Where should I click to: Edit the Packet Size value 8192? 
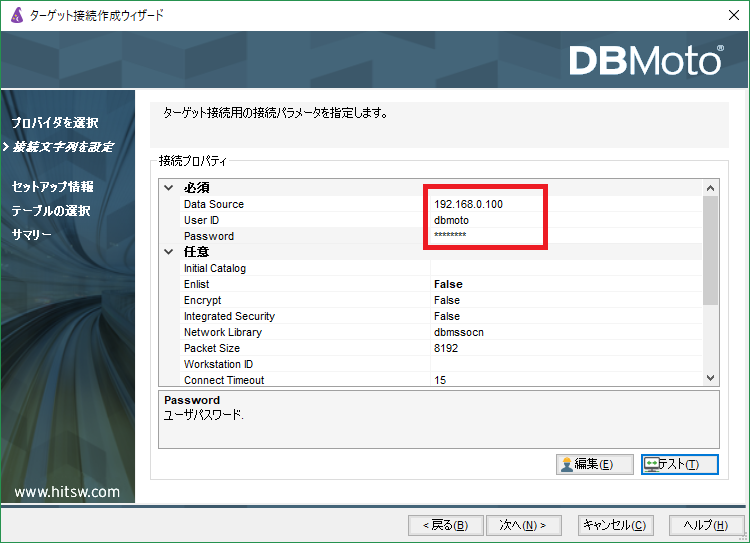click(566, 348)
